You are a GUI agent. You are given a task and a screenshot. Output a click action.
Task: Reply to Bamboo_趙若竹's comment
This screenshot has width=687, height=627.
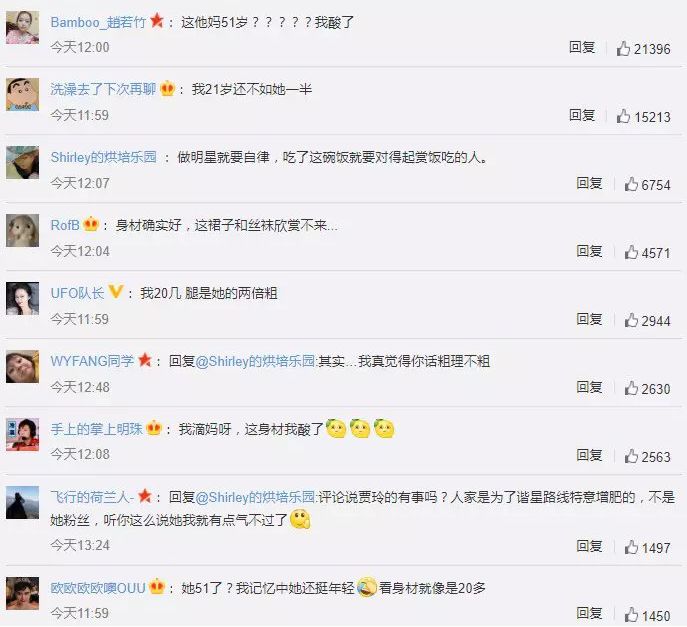pyautogui.click(x=582, y=47)
